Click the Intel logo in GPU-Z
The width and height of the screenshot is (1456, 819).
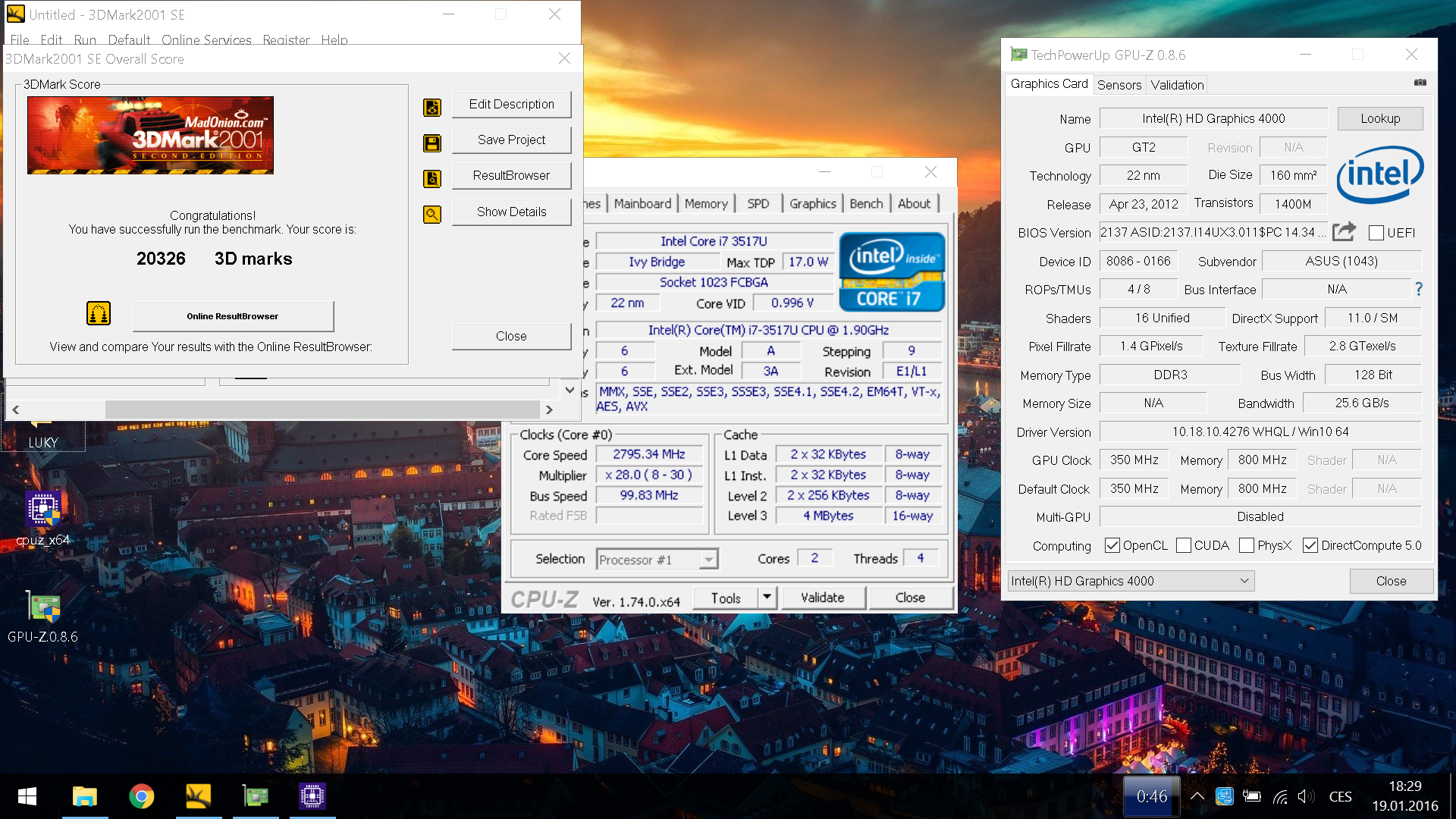[x=1379, y=174]
